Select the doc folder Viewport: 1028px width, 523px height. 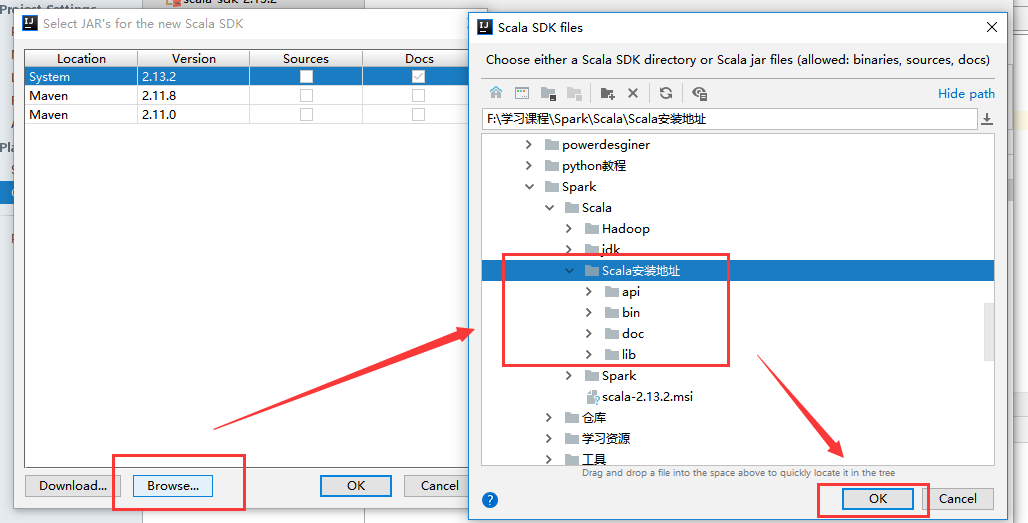point(633,334)
